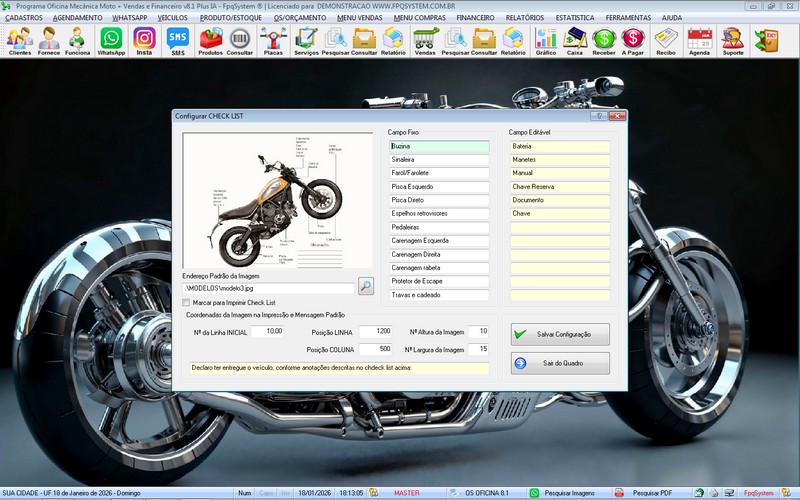Enable Marcar para Imprimir Check List
The image size is (800, 500).
pyautogui.click(x=187, y=302)
